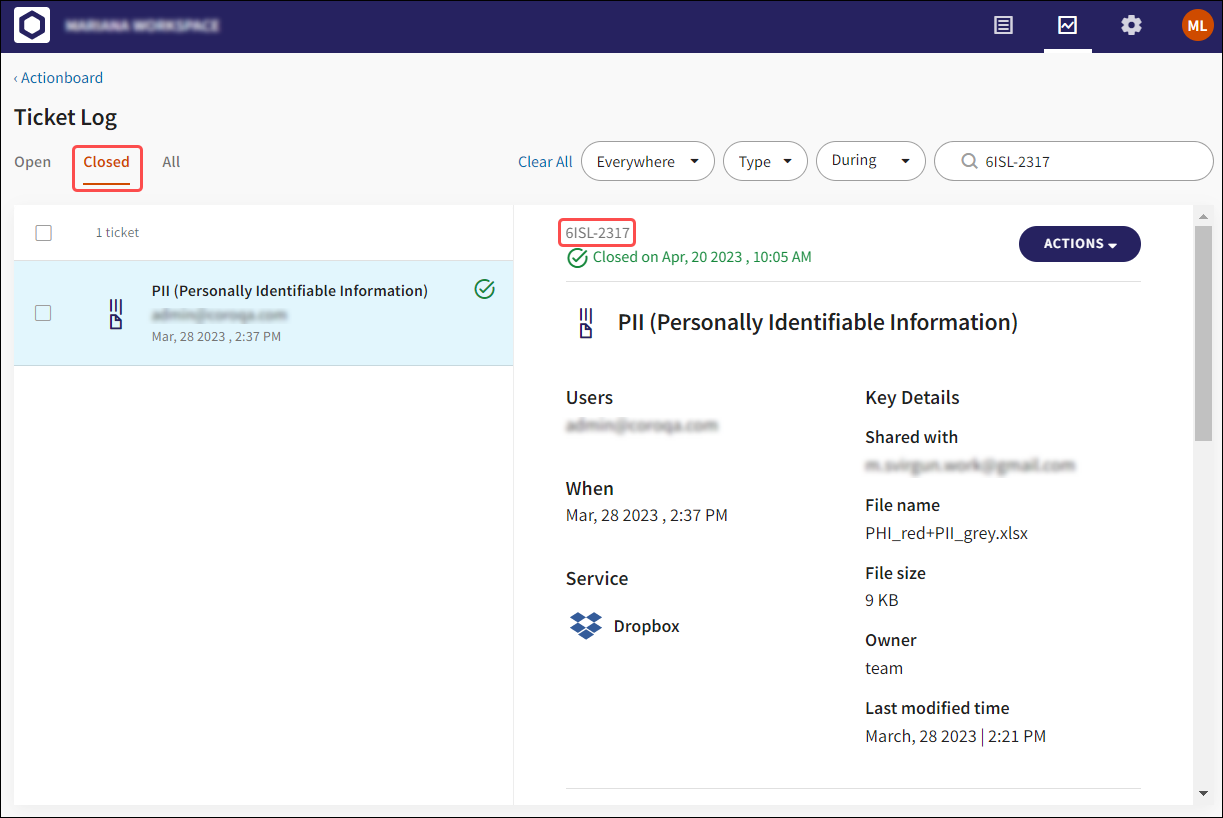Toggle the select-all tickets checkbox

[x=44, y=233]
